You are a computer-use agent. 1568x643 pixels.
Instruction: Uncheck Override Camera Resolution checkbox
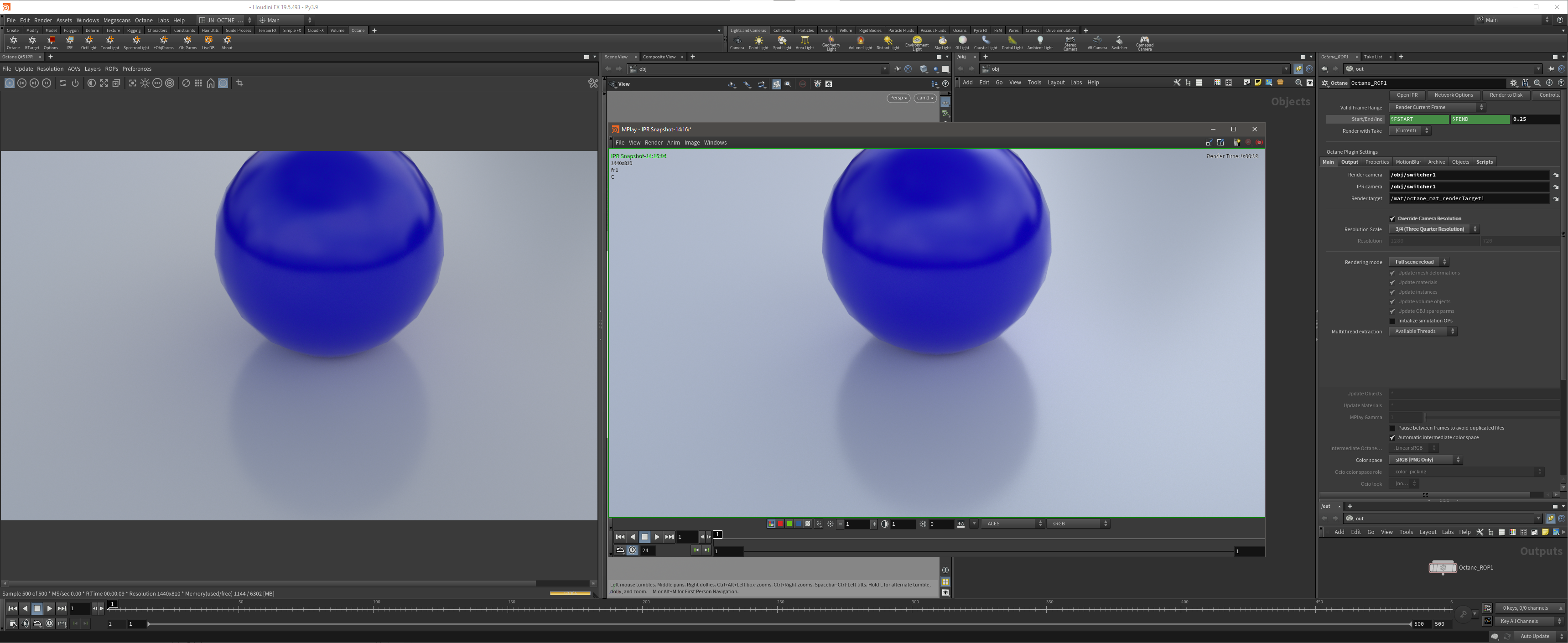(1392, 218)
